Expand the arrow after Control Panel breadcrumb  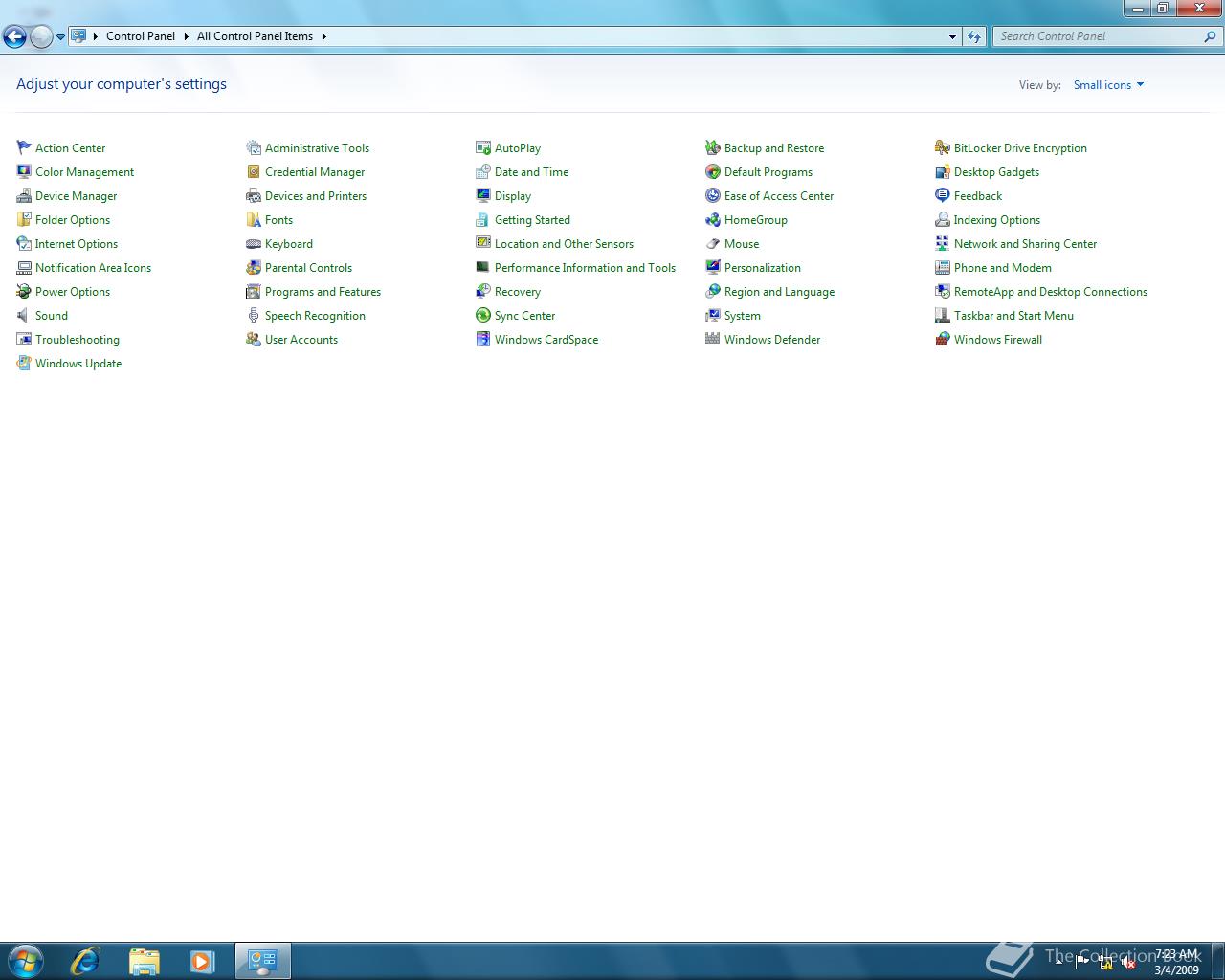186,36
